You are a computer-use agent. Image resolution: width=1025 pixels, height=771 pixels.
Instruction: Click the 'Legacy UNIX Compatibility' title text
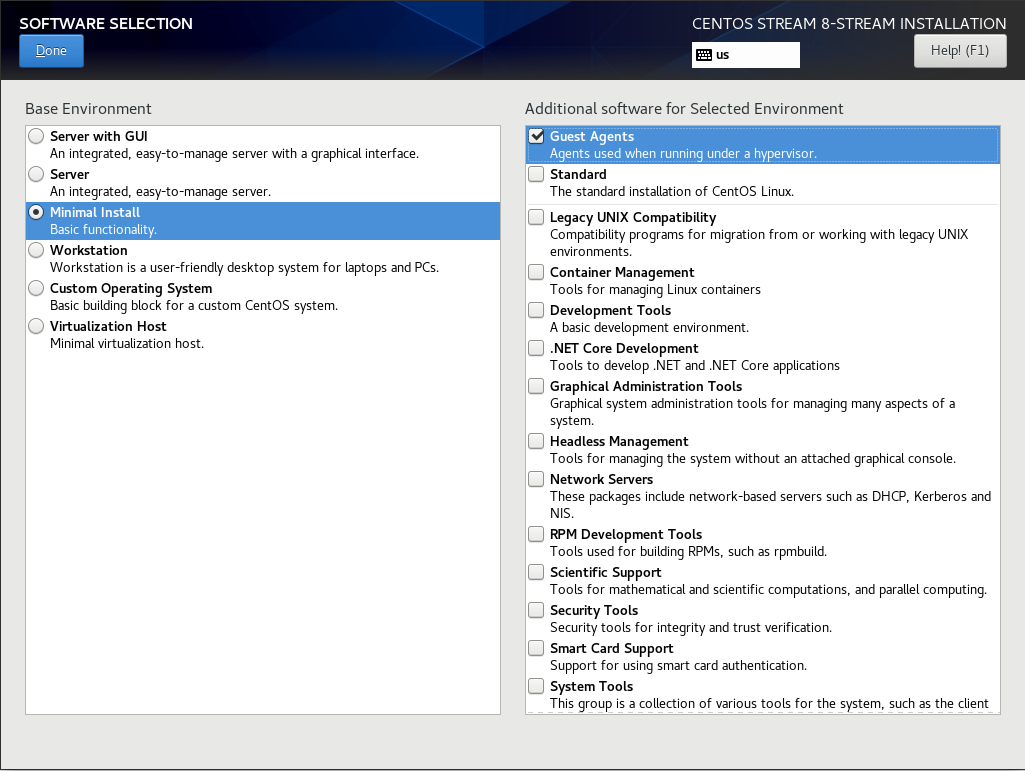pos(633,217)
